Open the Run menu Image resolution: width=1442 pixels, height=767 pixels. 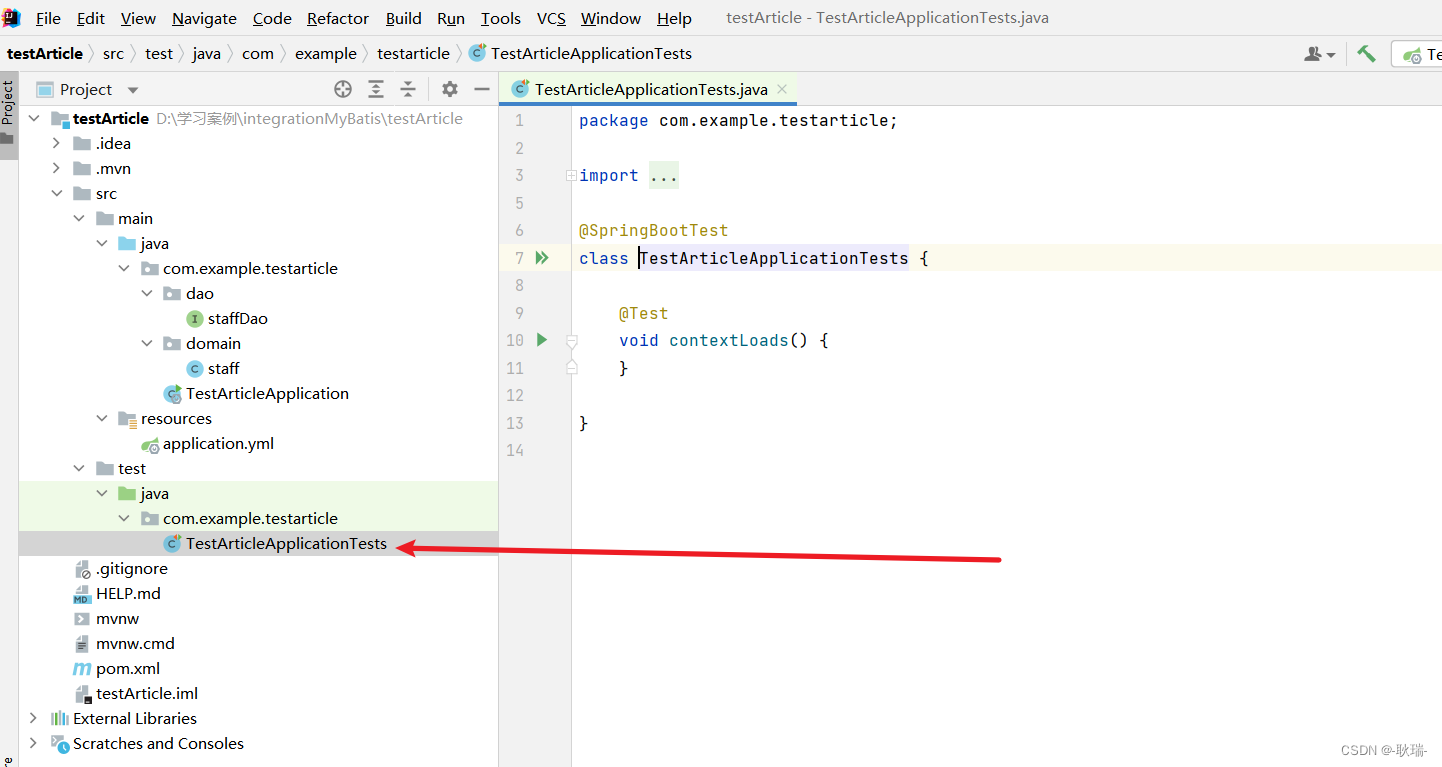tap(451, 18)
